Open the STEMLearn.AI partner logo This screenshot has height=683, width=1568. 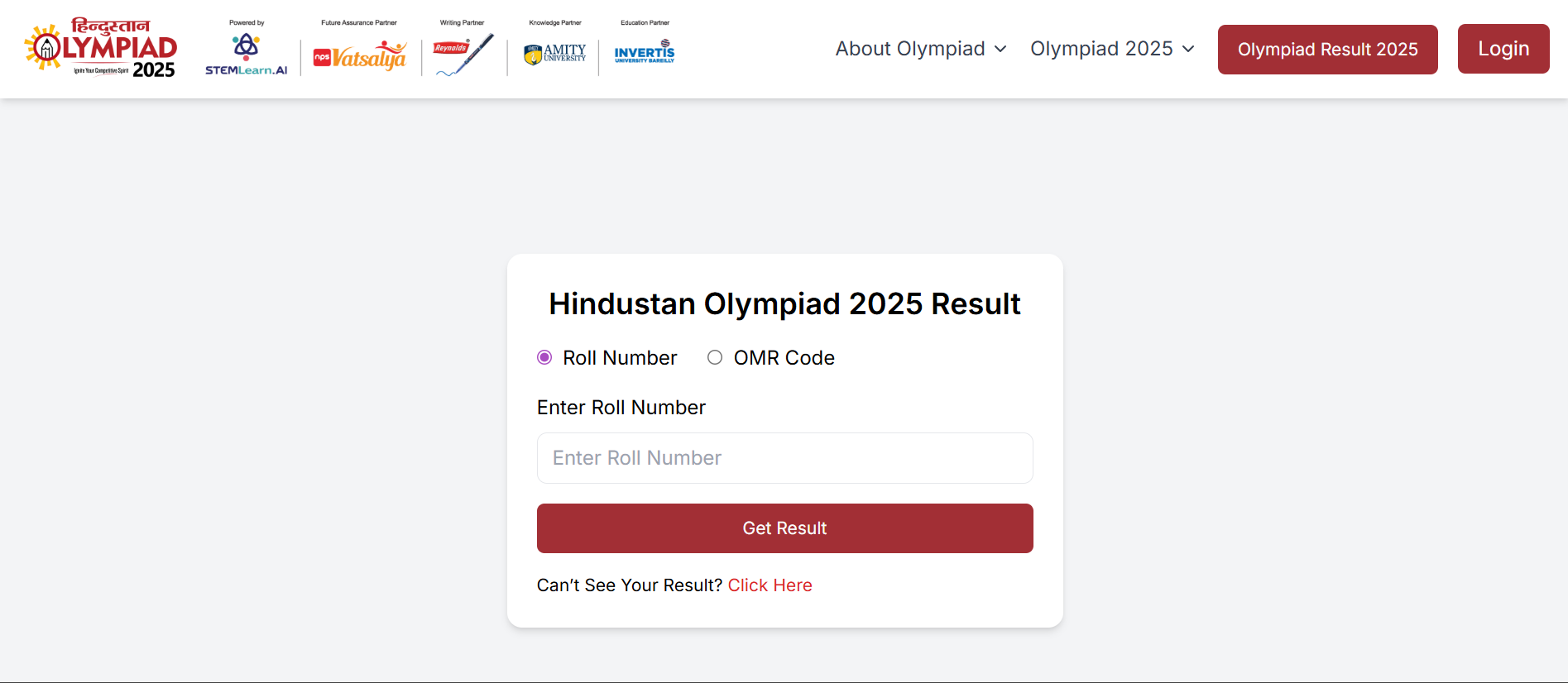point(246,52)
